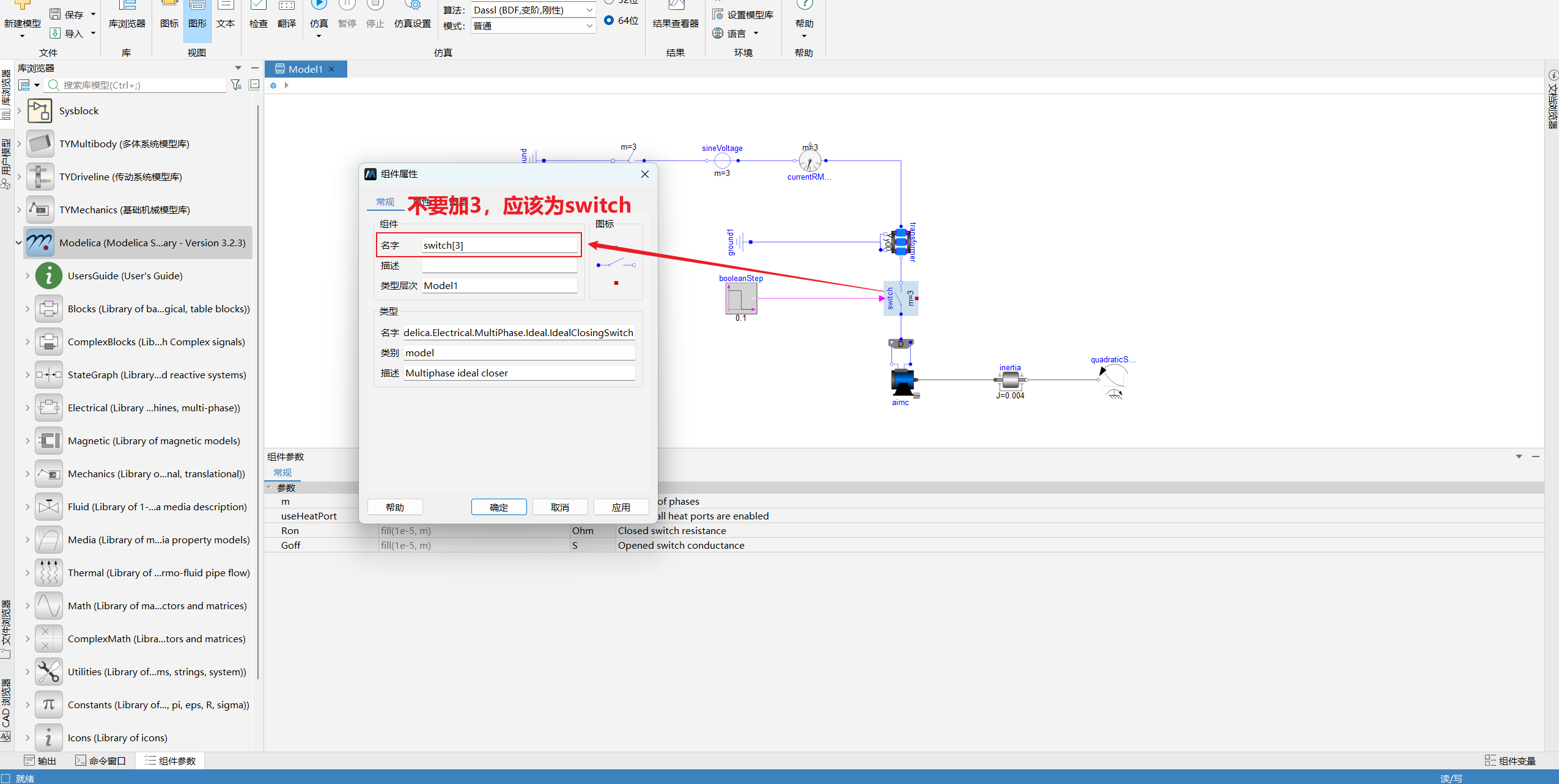Select the 64位 radio button
Screen dimensions: 1559x784
coord(609,20)
